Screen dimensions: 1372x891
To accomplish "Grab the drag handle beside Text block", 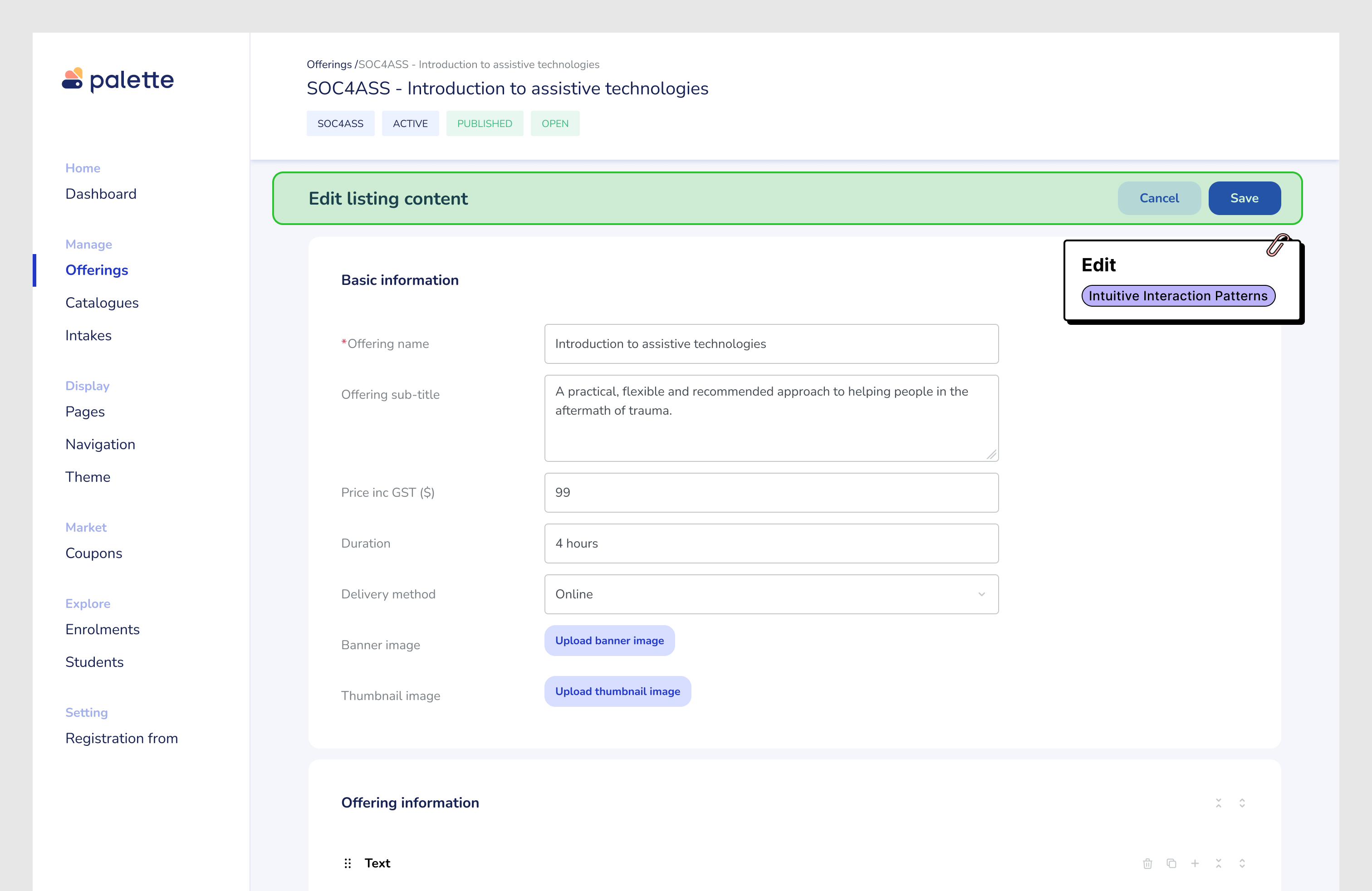I will [x=348, y=863].
